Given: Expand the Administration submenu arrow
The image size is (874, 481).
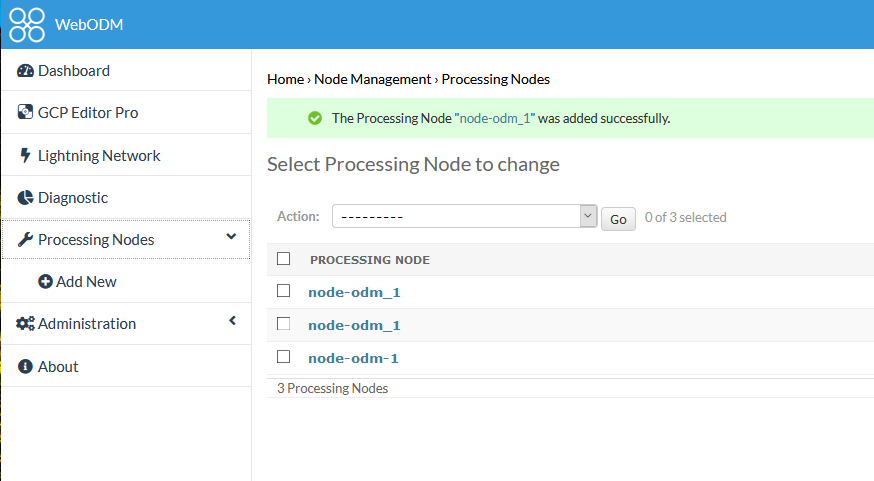Looking at the screenshot, I should 232,321.
